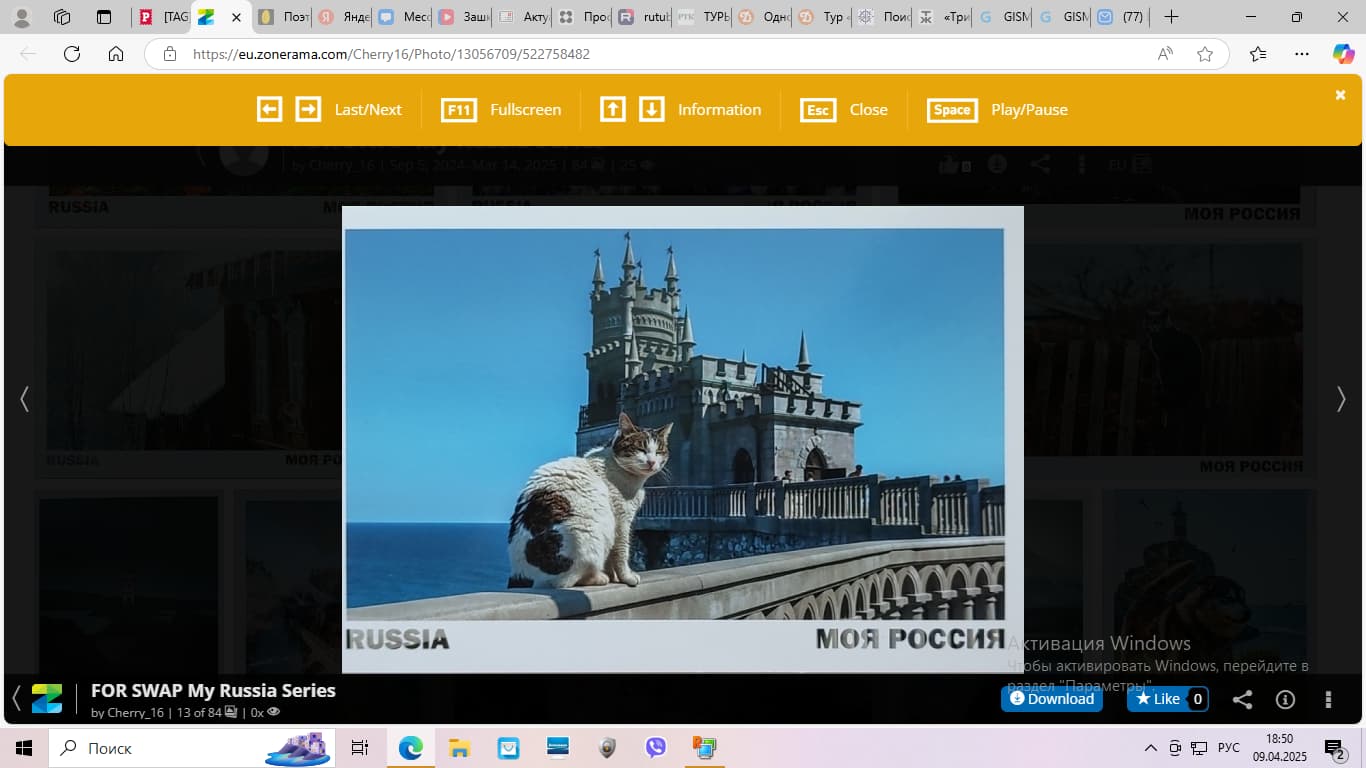The width and height of the screenshot is (1366, 768).
Task: Click the Download button
Action: [1051, 699]
